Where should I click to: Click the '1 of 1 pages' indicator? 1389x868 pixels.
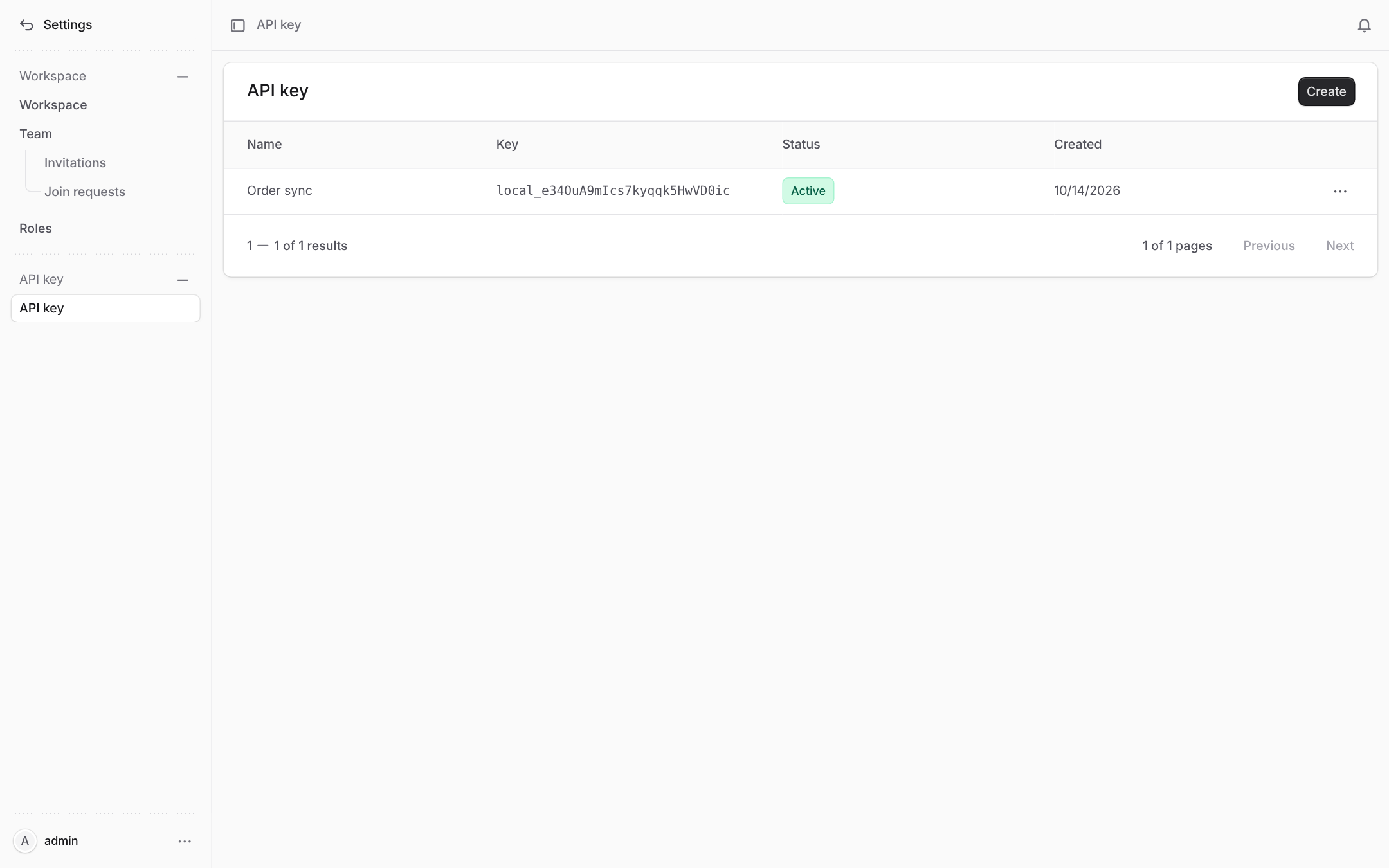coord(1177,246)
